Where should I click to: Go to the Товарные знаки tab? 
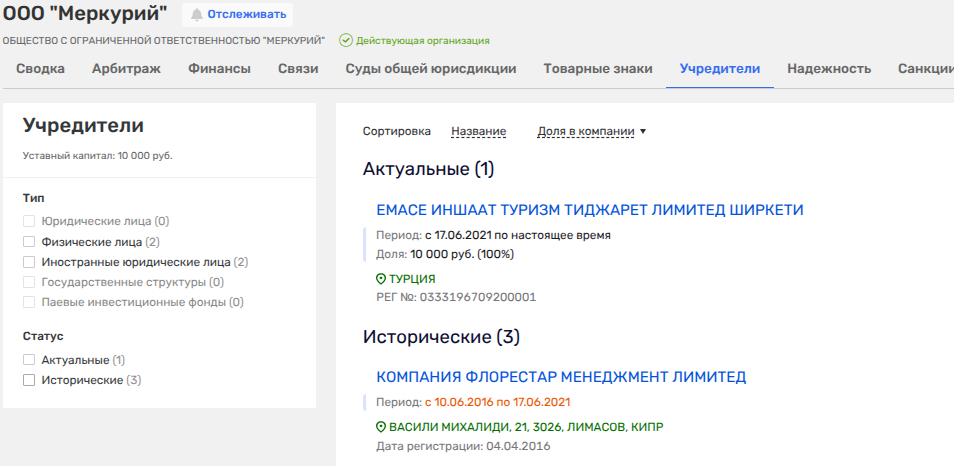pos(598,69)
